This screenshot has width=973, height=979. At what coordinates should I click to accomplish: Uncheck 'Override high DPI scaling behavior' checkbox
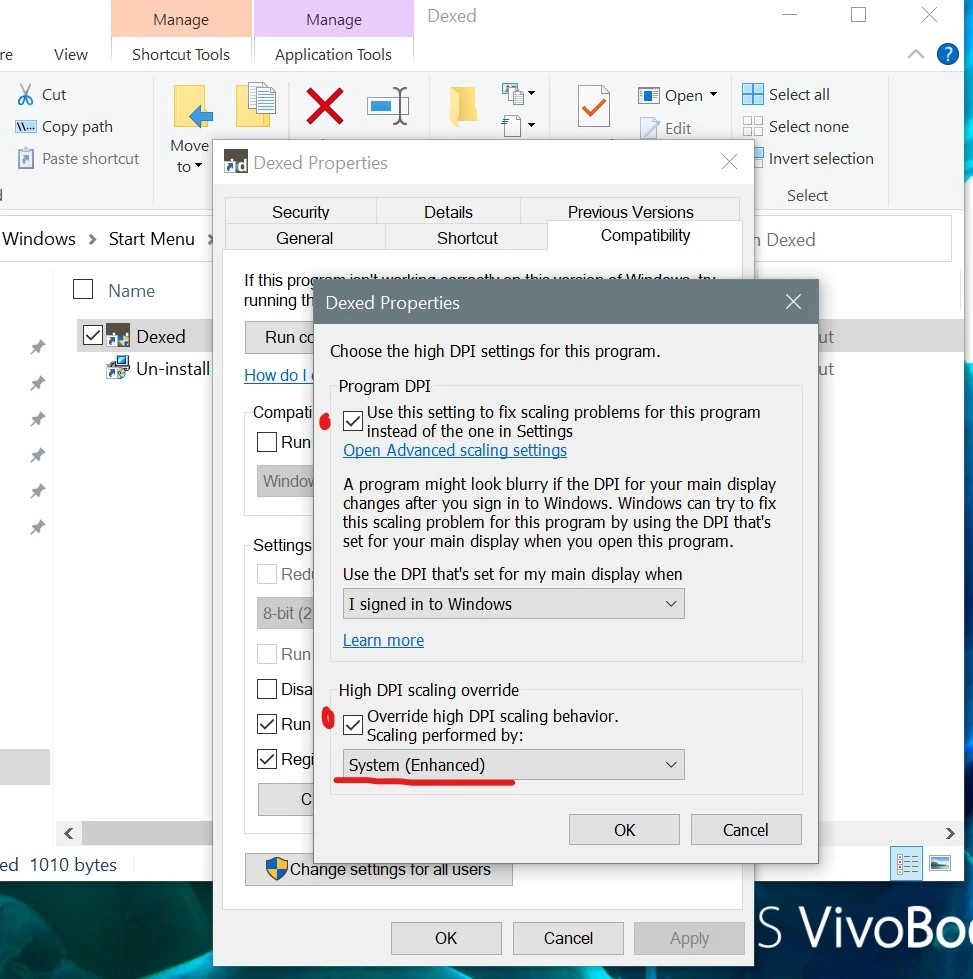(353, 725)
